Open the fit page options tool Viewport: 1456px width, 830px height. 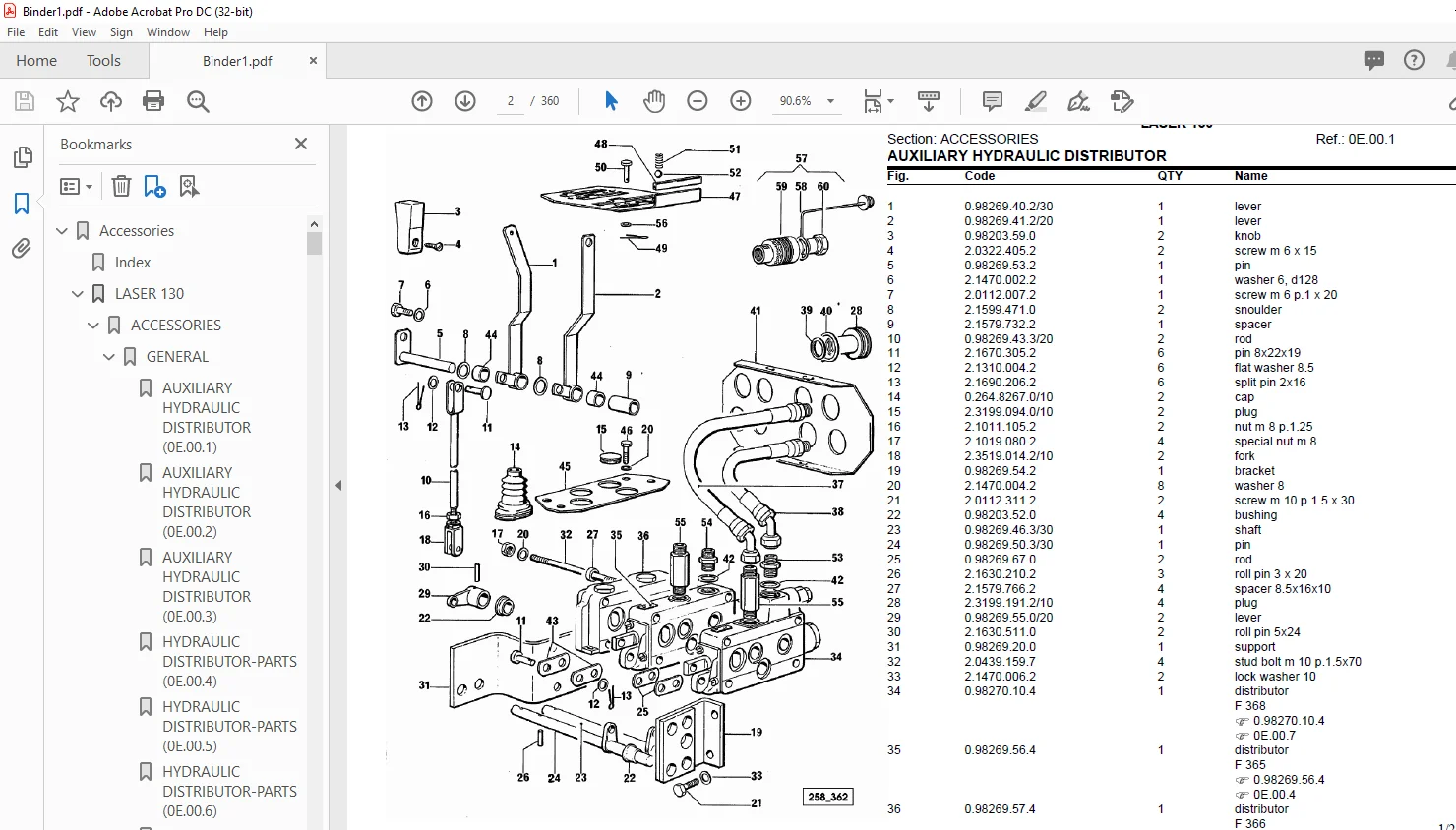878,101
